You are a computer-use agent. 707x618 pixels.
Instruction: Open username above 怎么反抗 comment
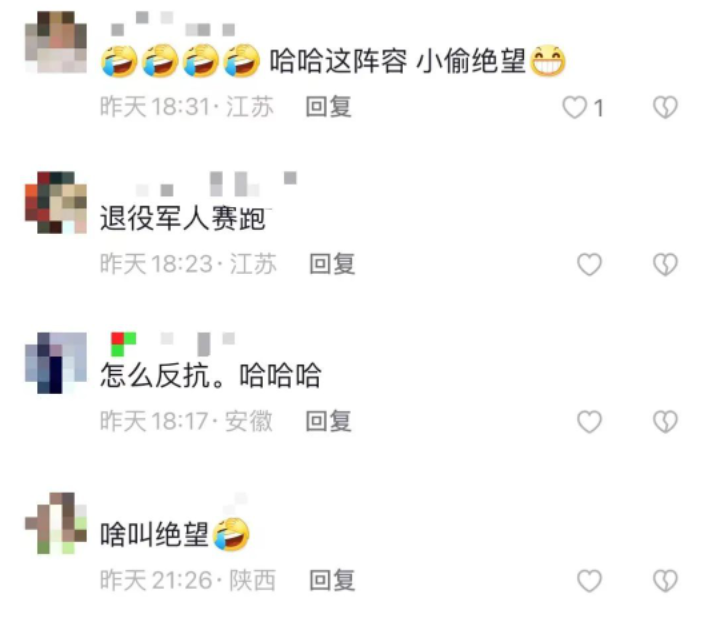tap(173, 344)
